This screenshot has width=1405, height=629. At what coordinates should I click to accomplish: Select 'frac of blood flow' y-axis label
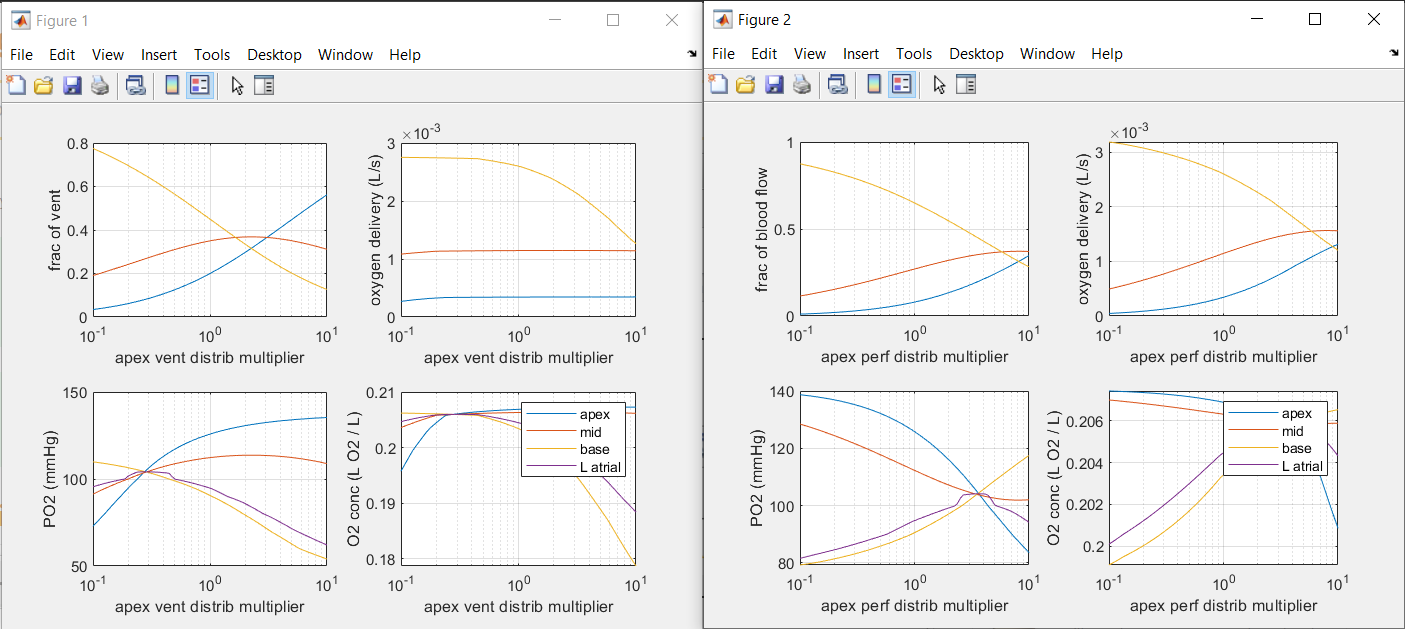762,229
